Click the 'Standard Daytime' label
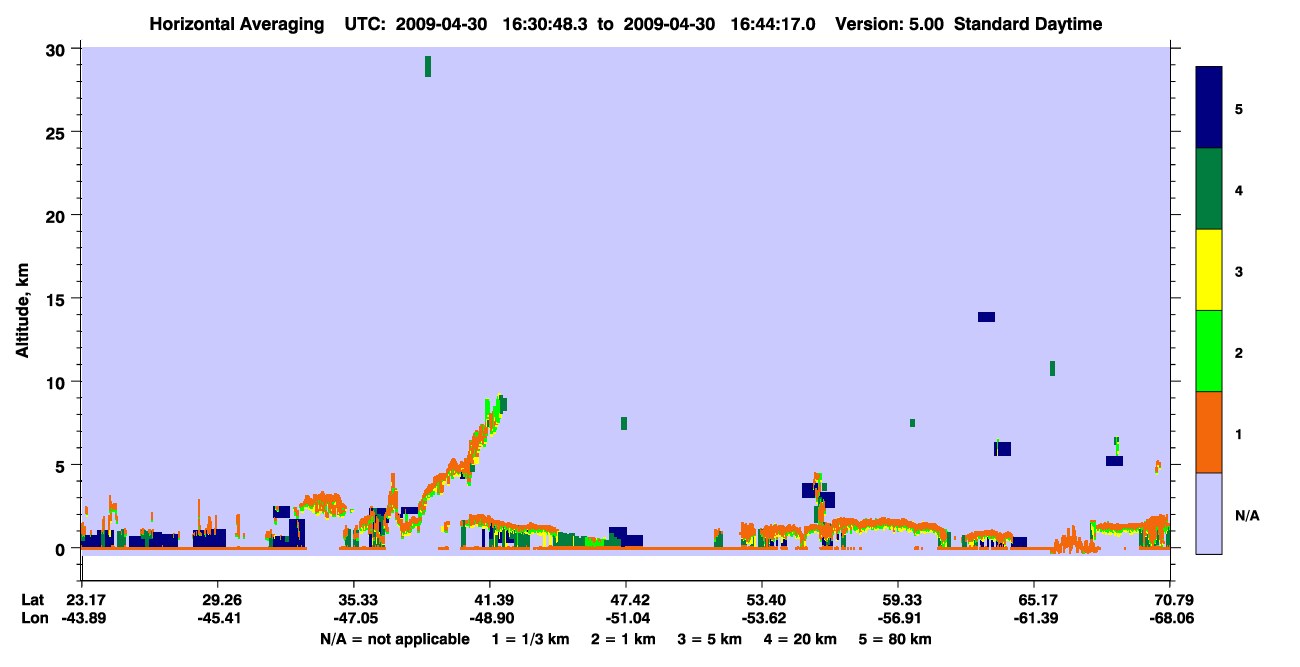Image resolution: width=1300 pixels, height=667 pixels. tap(1028, 24)
